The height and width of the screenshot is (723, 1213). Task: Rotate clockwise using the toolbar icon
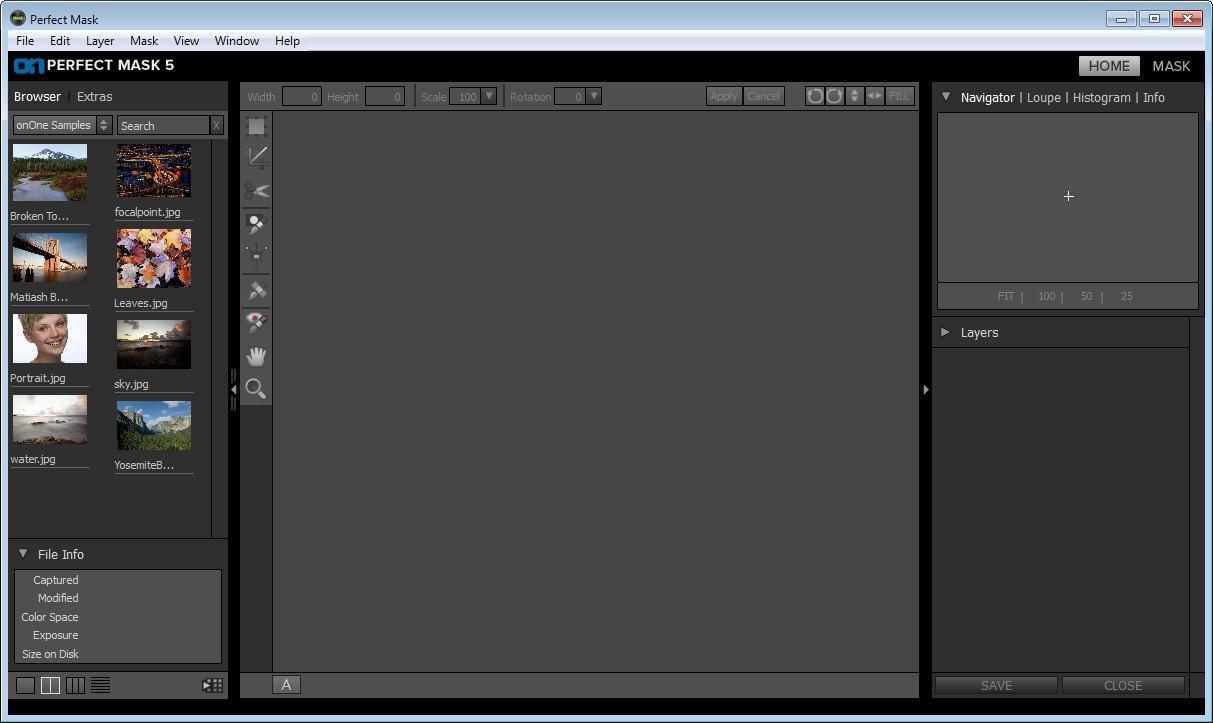tap(834, 96)
